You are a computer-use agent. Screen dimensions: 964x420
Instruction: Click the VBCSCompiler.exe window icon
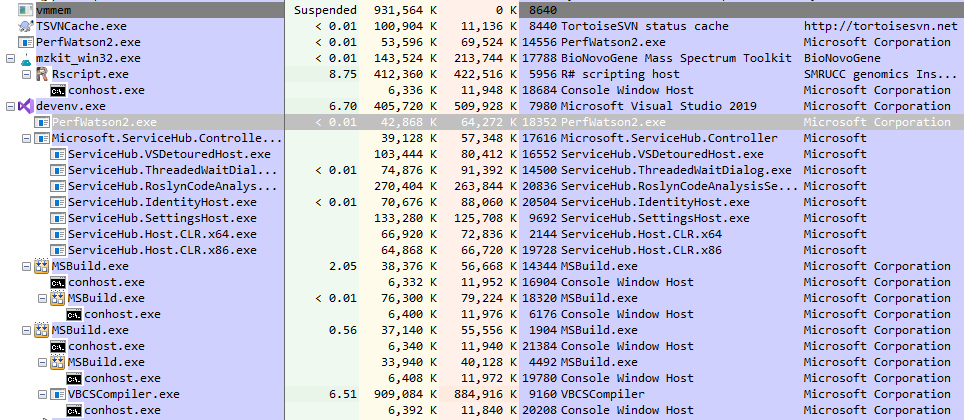point(58,394)
